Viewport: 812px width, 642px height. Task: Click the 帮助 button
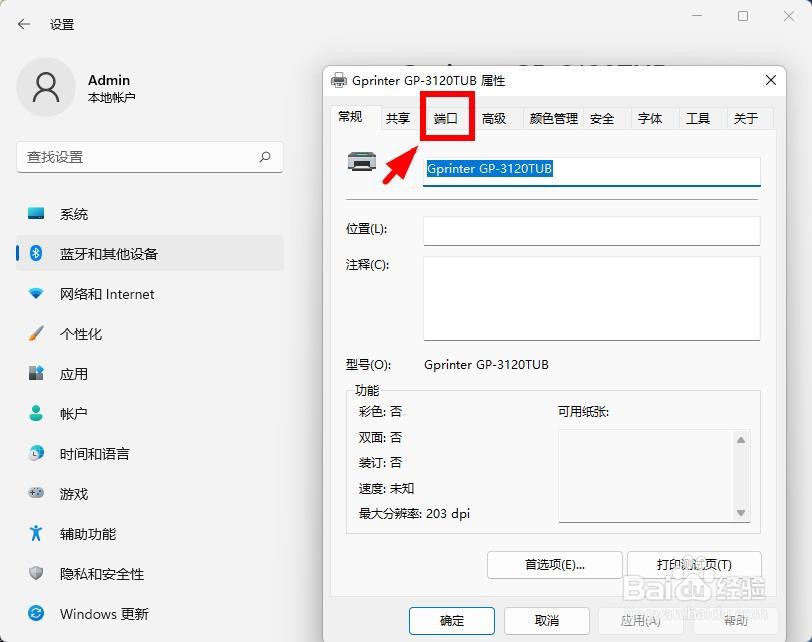[735, 620]
